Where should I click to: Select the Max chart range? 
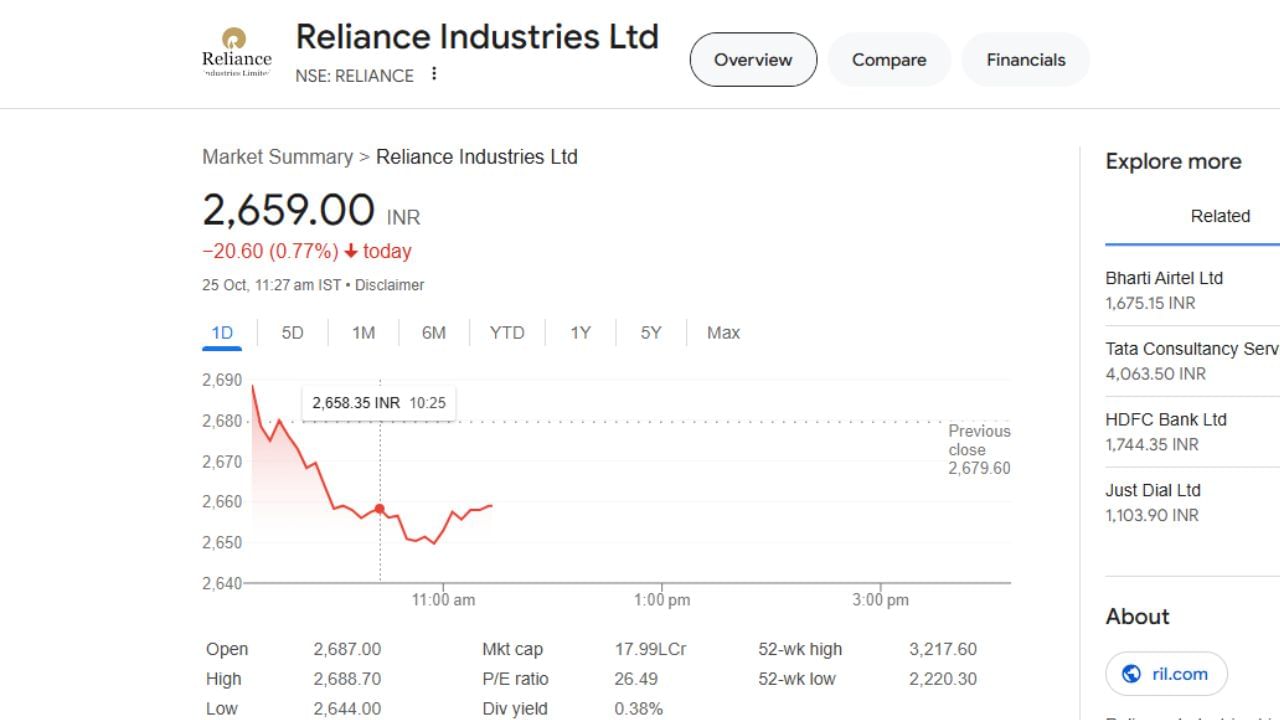723,333
